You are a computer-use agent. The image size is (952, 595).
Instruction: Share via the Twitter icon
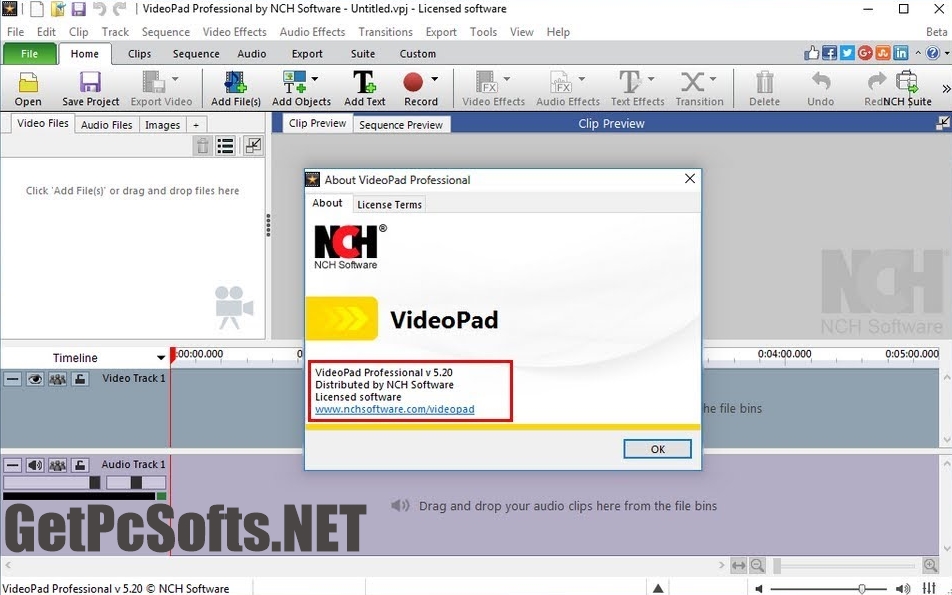tap(847, 53)
